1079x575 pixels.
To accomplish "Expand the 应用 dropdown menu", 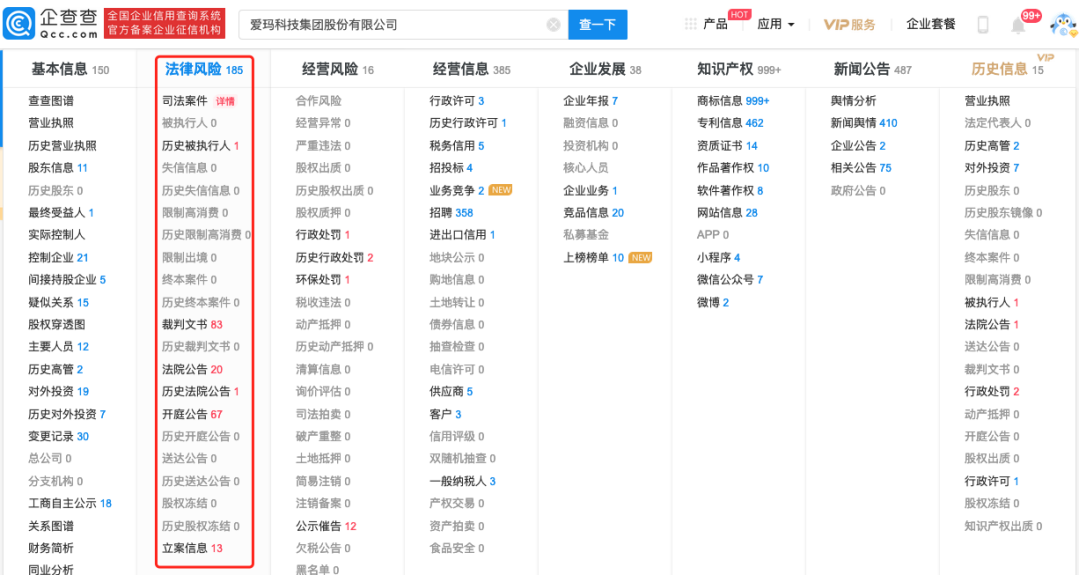I will (x=776, y=24).
